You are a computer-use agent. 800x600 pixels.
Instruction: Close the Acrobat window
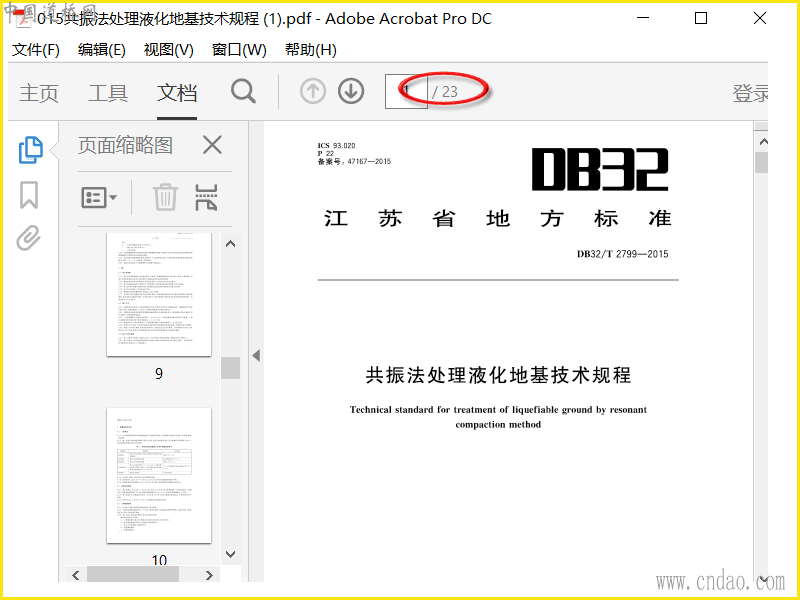[x=760, y=18]
